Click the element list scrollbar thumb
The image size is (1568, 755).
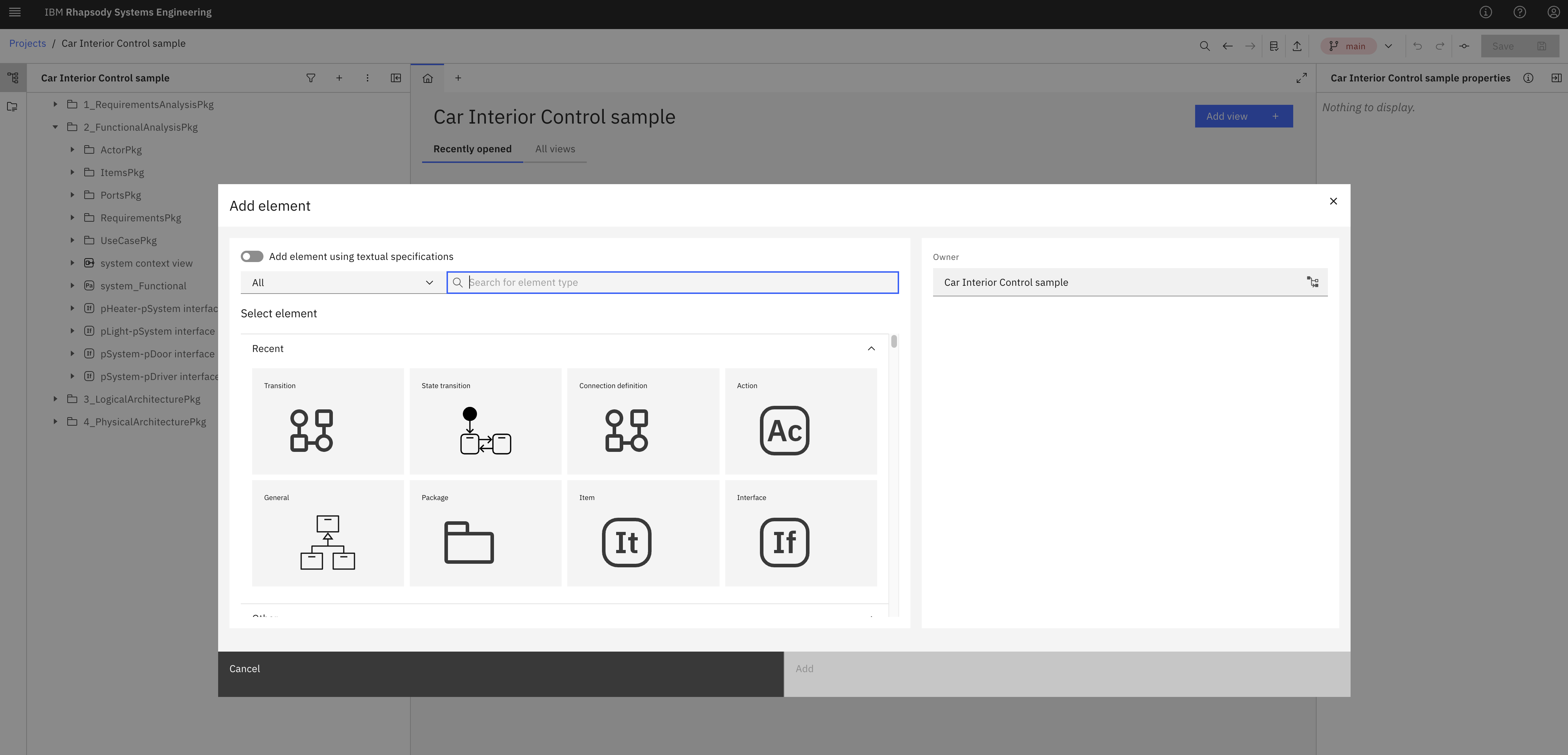click(893, 342)
